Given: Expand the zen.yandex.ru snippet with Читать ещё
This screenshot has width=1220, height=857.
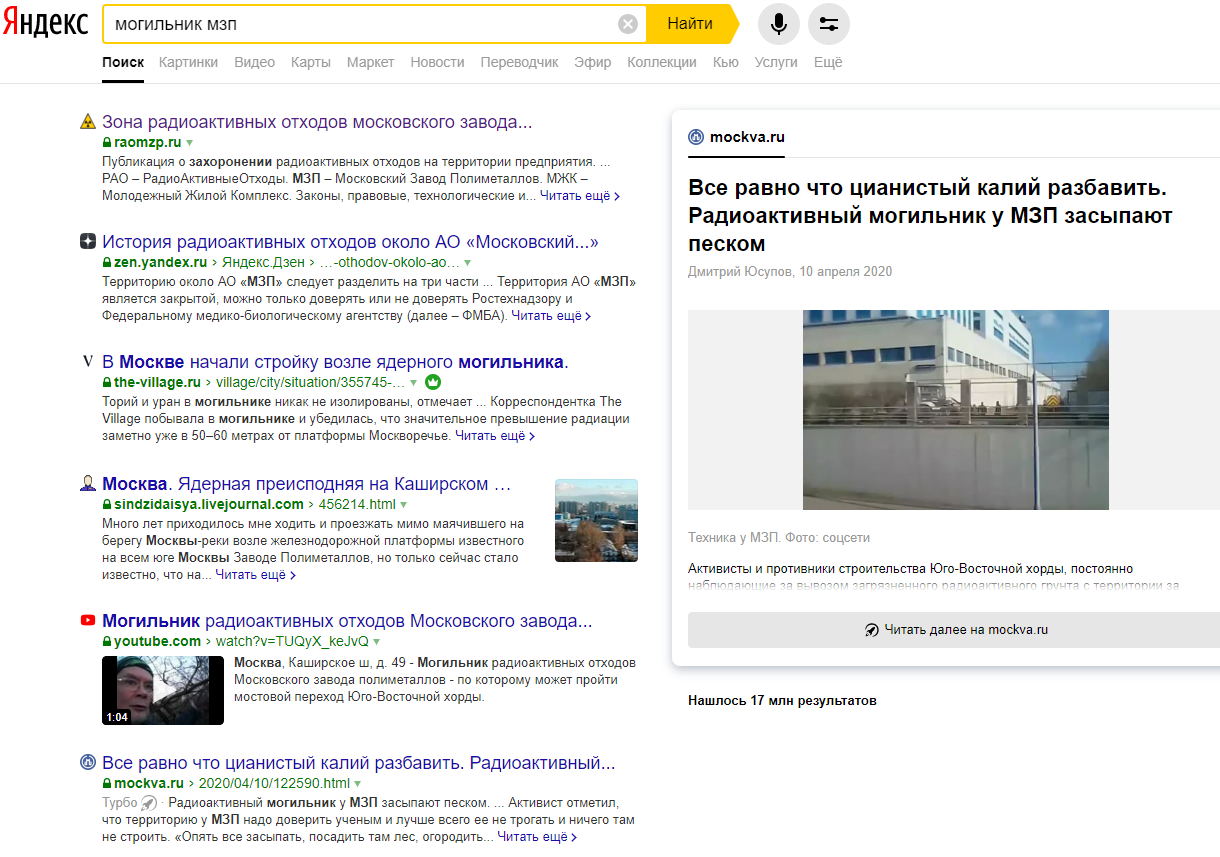Looking at the screenshot, I should coord(551,316).
